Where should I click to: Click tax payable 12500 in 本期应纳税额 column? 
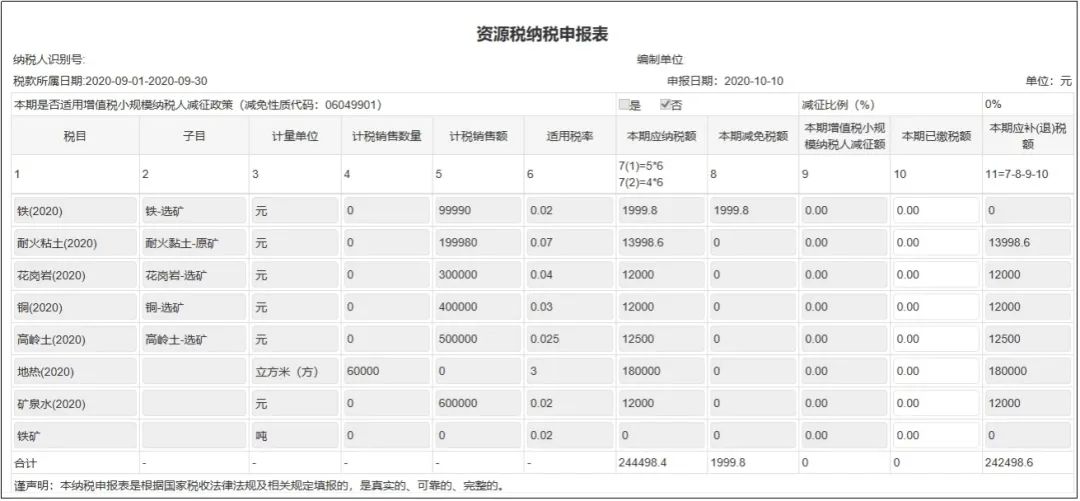coord(661,339)
